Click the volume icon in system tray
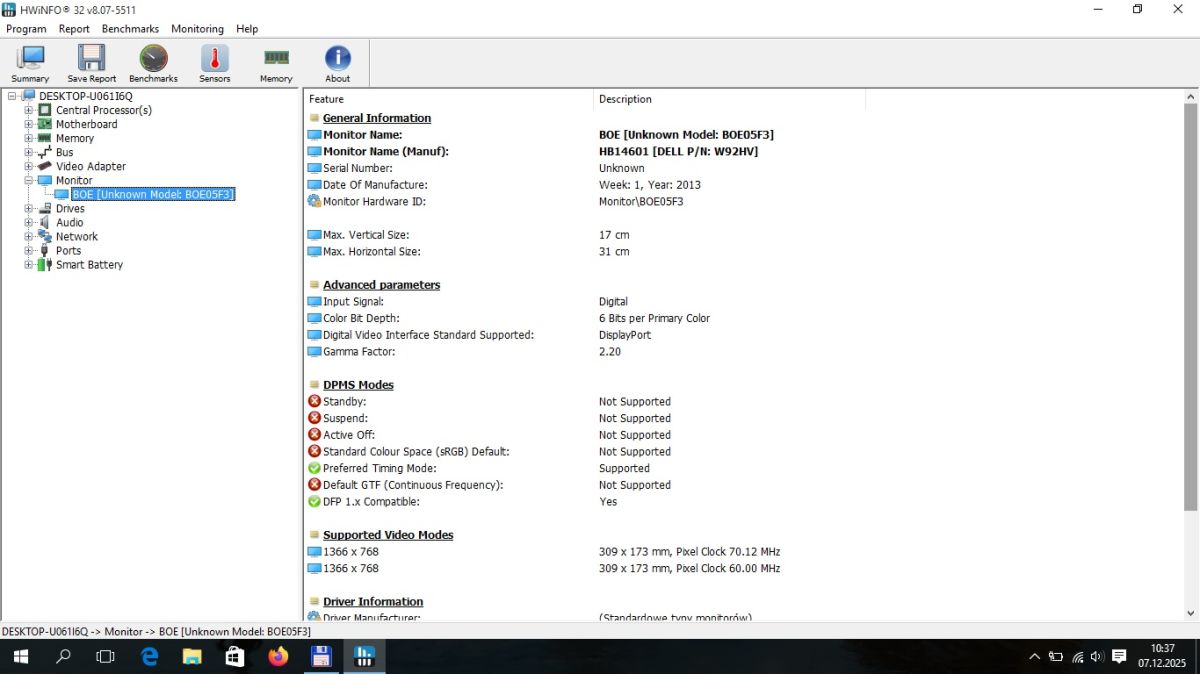The image size is (1200, 674). 1097,657
